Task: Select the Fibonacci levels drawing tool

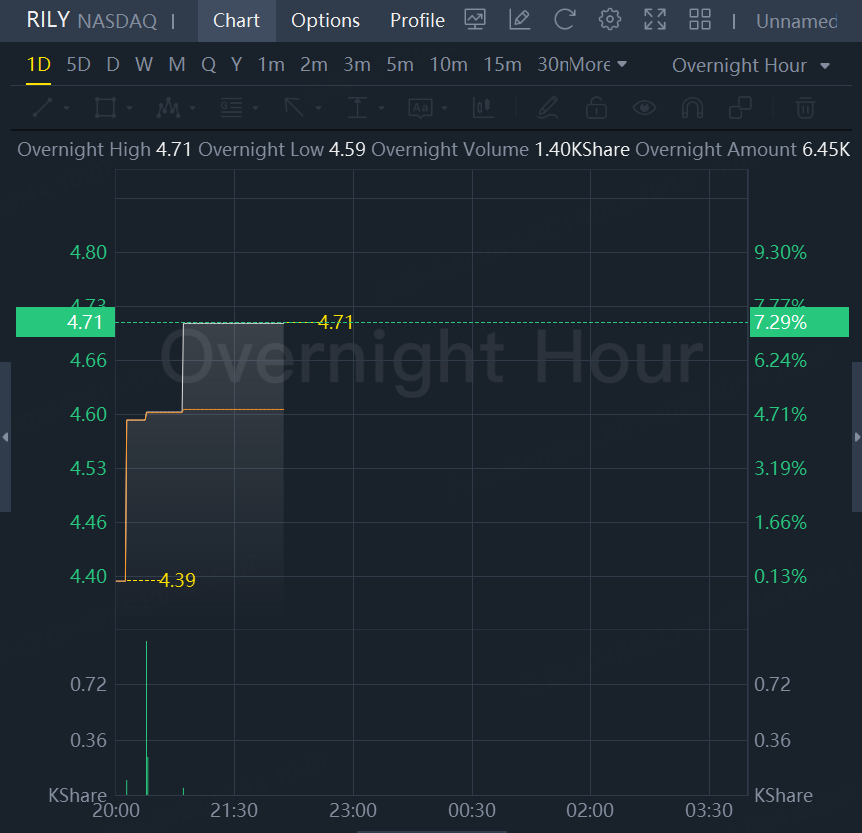Action: pos(231,108)
